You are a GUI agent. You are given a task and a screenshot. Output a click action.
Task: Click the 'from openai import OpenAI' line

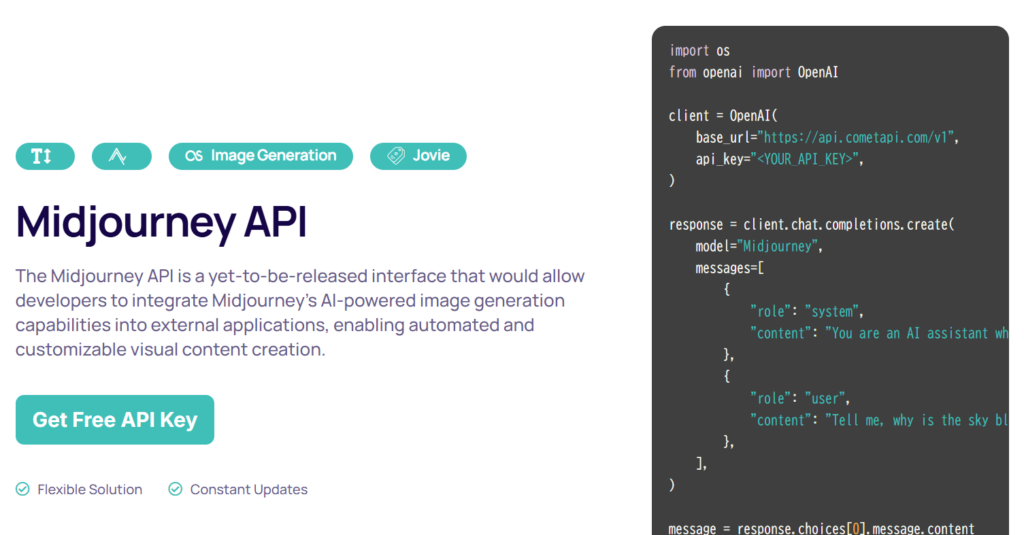[x=753, y=73]
